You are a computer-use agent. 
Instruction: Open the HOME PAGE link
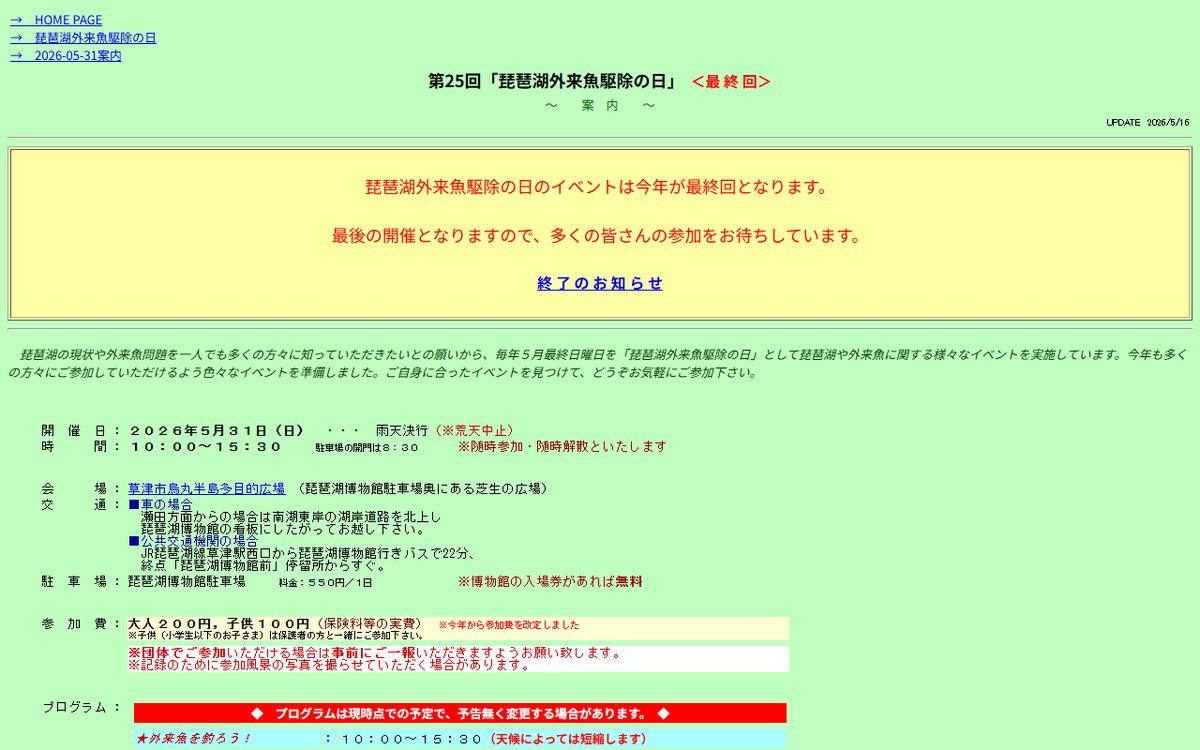(56, 20)
